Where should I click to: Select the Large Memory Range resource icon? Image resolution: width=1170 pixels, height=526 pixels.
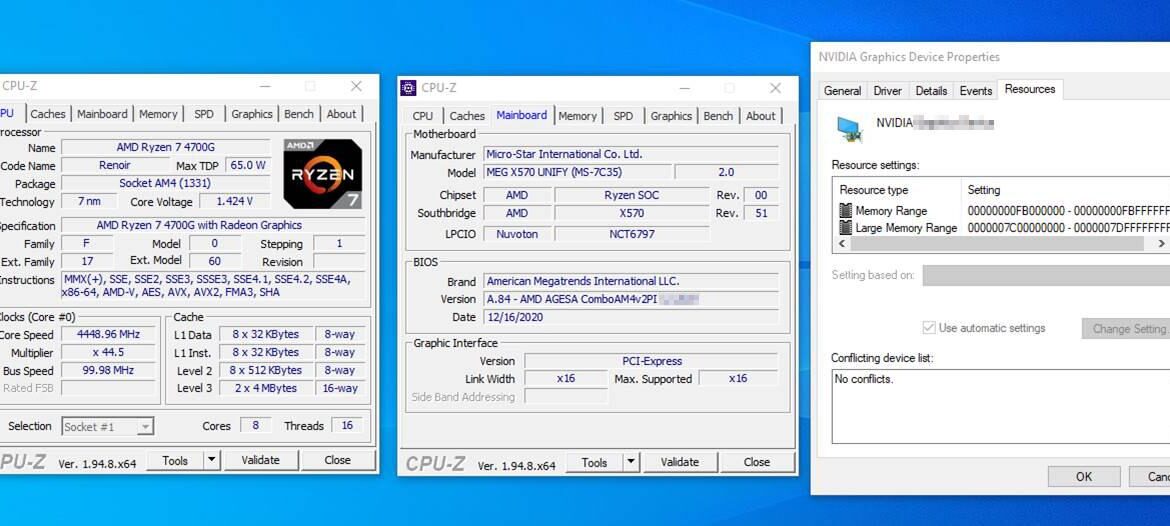click(x=845, y=228)
